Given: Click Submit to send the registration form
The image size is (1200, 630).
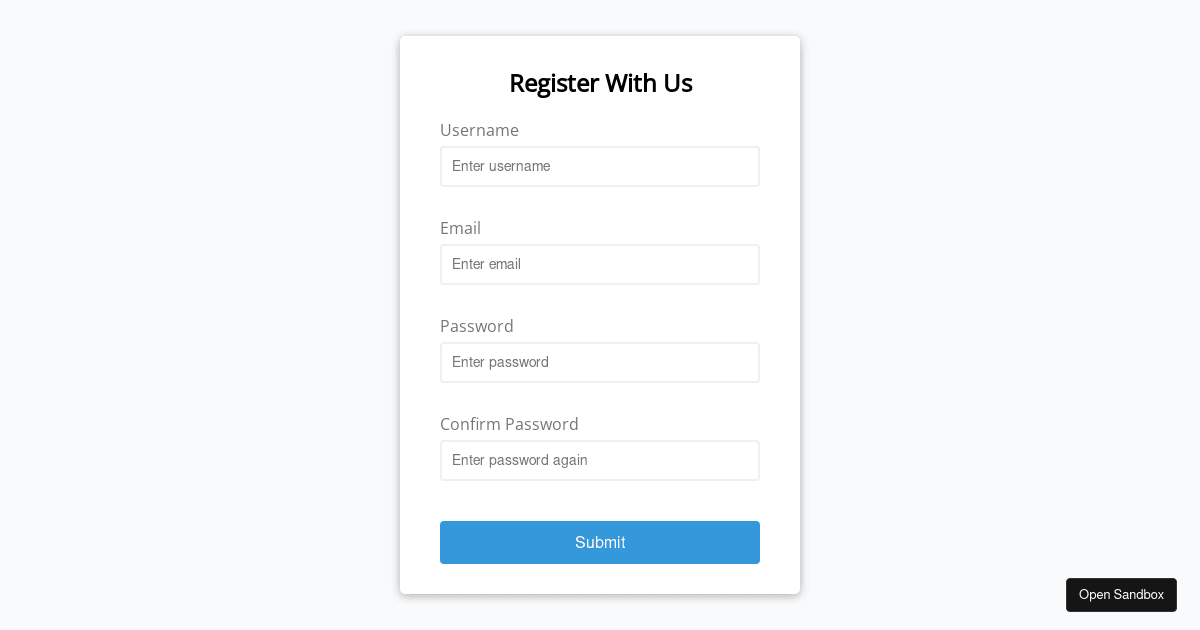Looking at the screenshot, I should [600, 542].
